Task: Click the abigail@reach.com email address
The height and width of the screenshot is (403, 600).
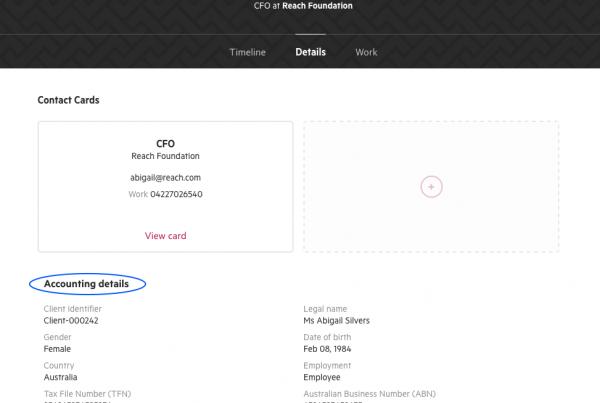Action: [x=165, y=177]
